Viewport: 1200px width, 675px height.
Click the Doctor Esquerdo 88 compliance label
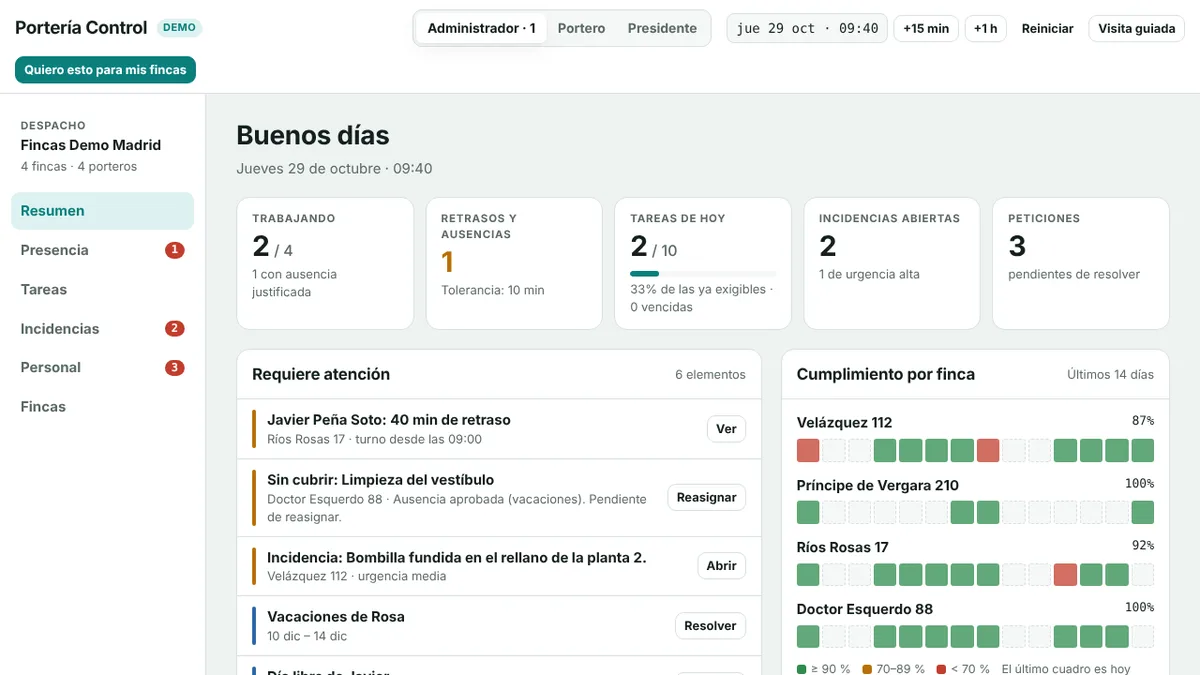coord(865,609)
